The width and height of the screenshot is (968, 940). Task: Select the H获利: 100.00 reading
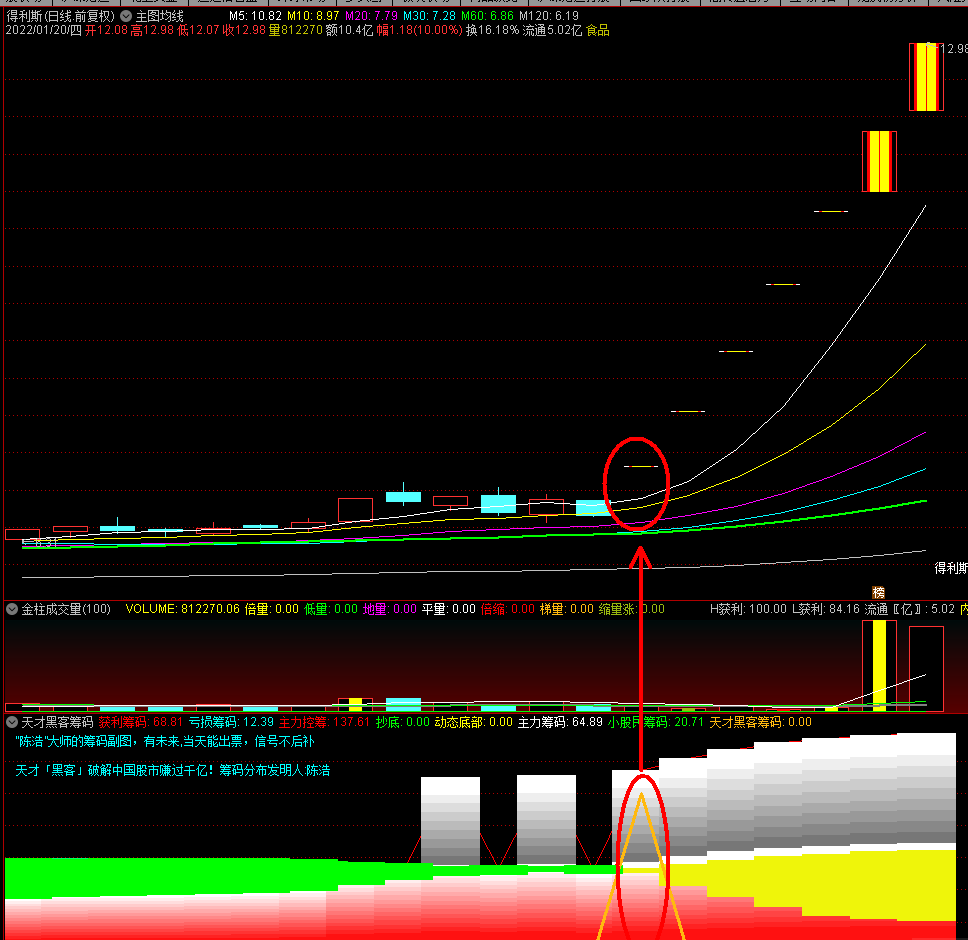(x=748, y=609)
